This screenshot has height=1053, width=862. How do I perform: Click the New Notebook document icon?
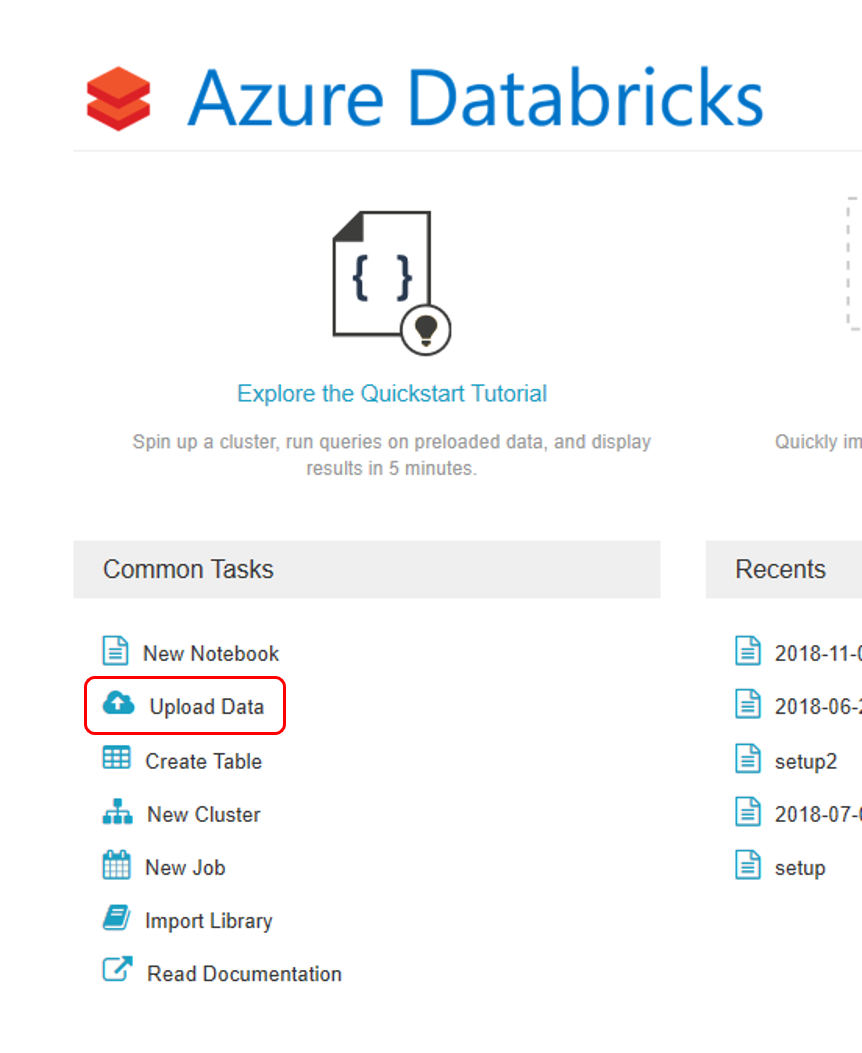click(x=116, y=651)
